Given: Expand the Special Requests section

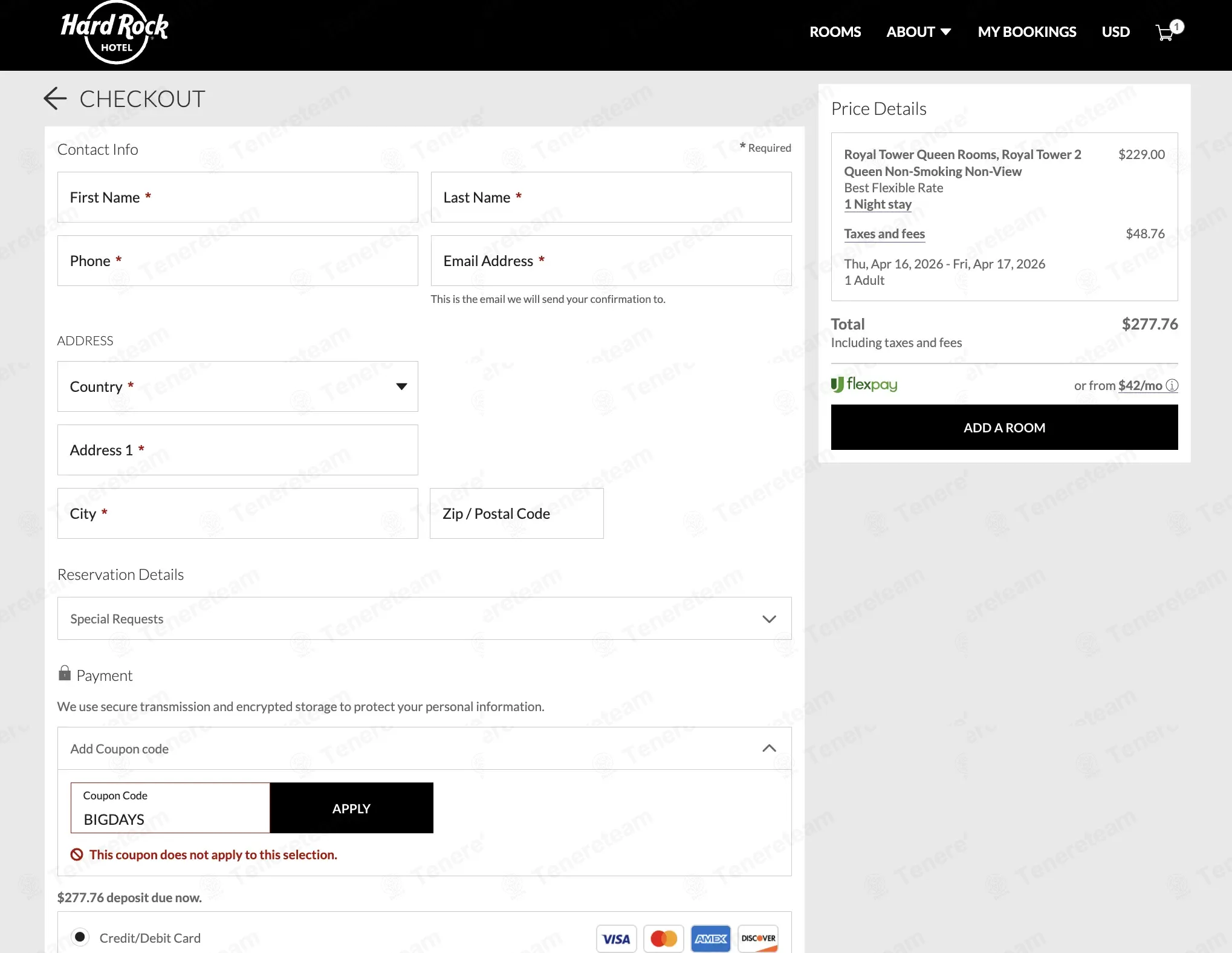Looking at the screenshot, I should tap(424, 619).
